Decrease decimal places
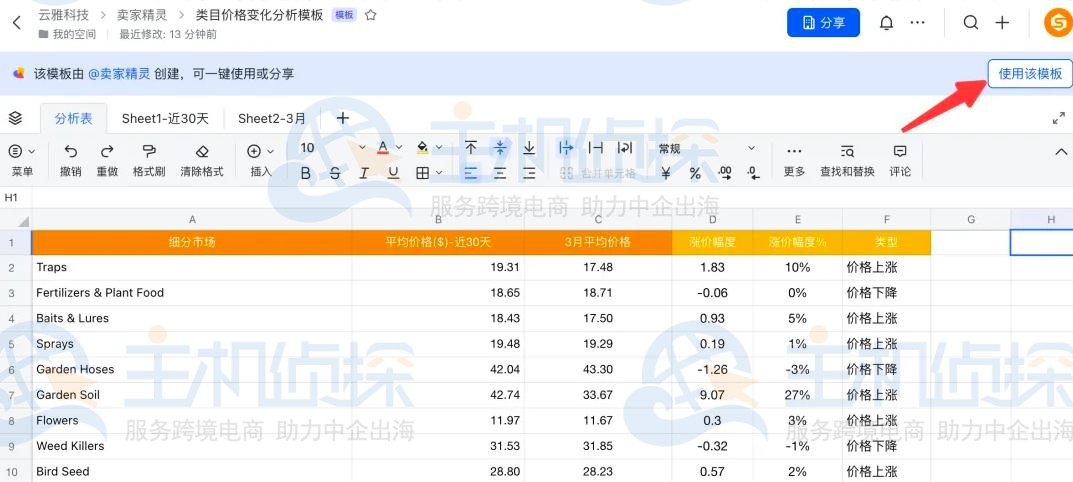1073x482 pixels. pyautogui.click(x=753, y=174)
